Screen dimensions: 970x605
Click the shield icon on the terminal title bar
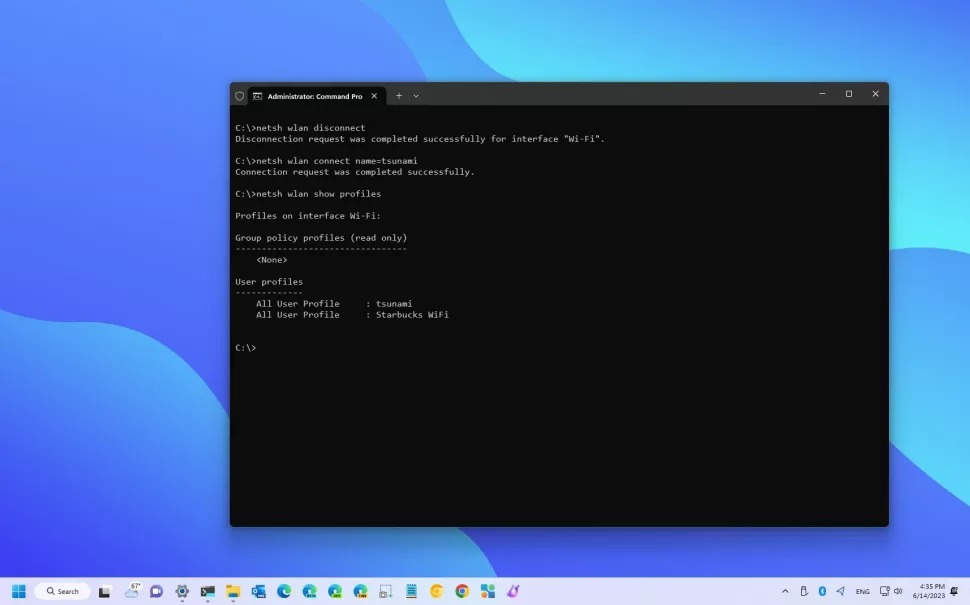click(x=240, y=95)
